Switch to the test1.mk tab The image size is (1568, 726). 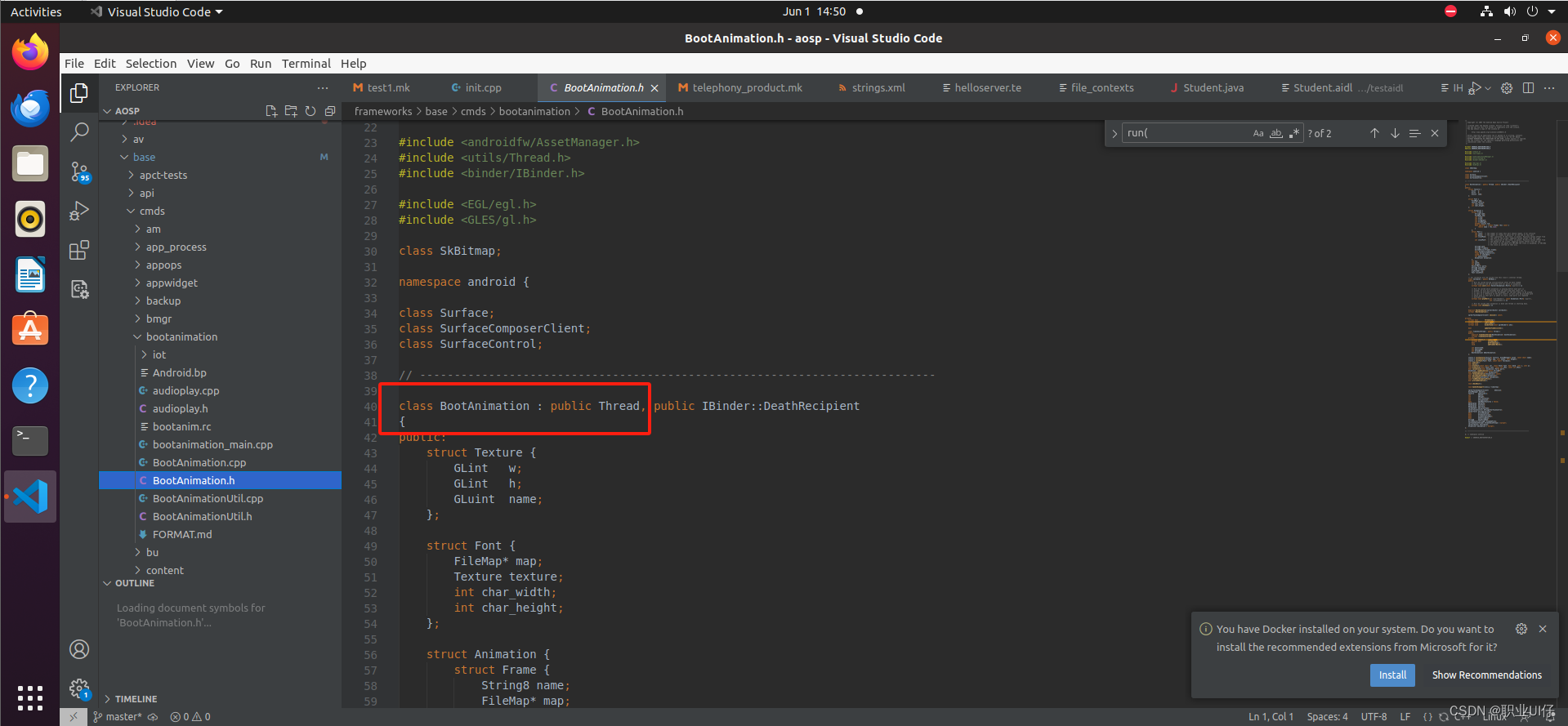pos(388,87)
